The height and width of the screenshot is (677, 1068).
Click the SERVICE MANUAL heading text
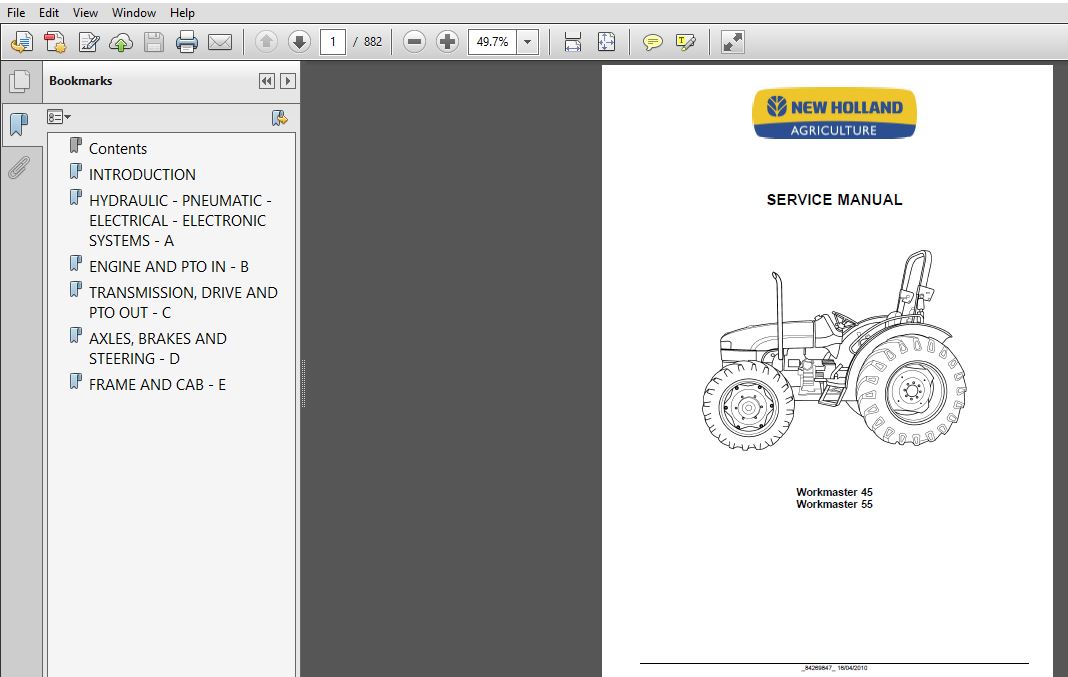coord(834,200)
